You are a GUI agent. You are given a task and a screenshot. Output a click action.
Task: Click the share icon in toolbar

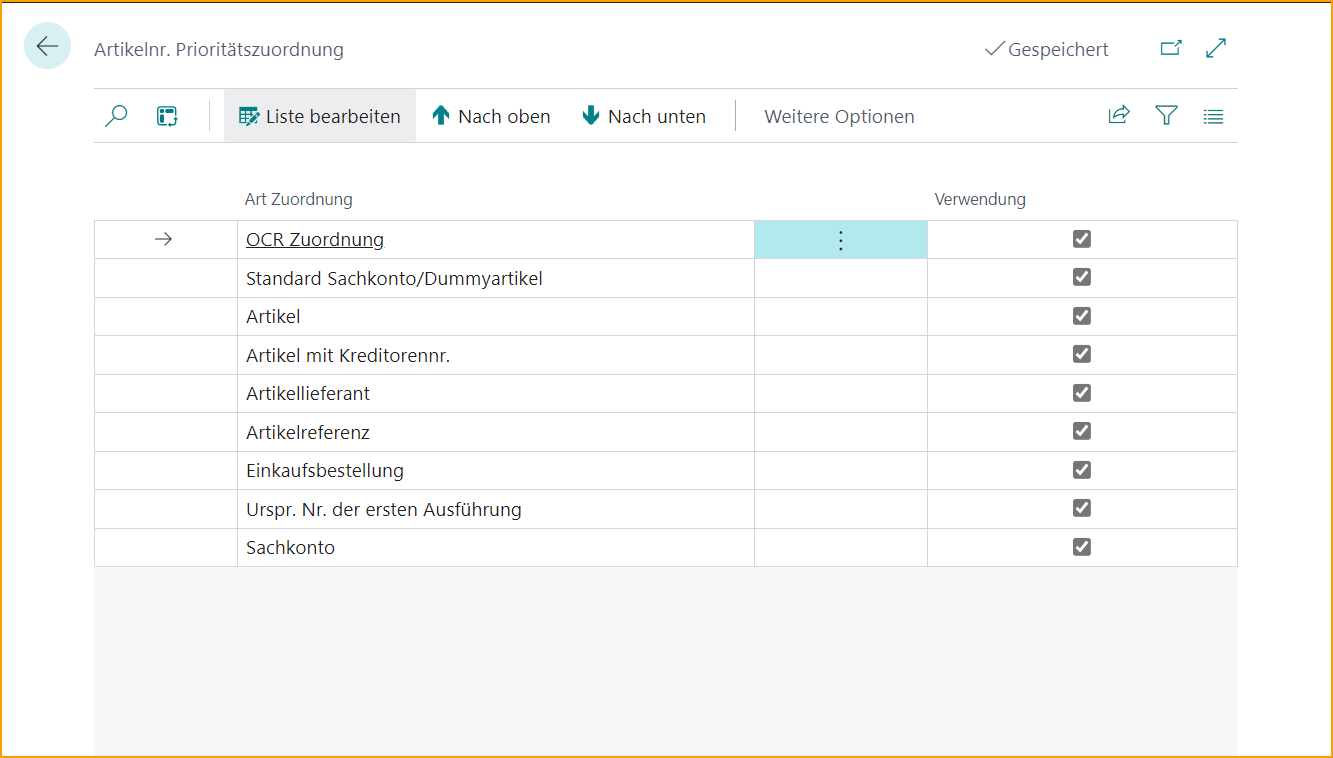(1119, 116)
